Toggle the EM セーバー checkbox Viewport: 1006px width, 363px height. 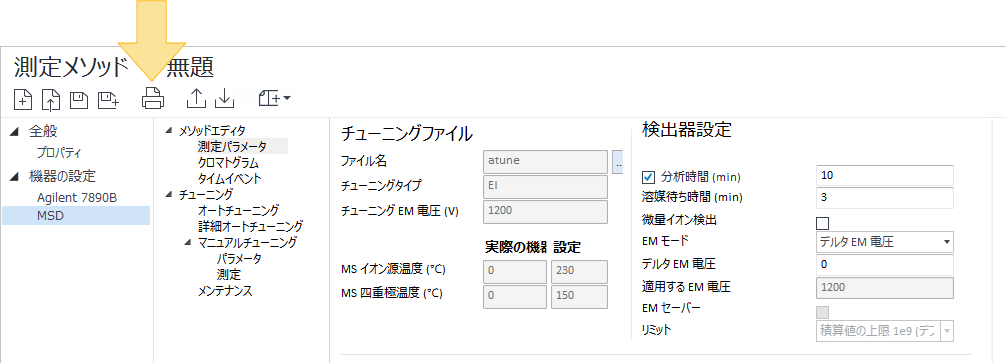[822, 312]
